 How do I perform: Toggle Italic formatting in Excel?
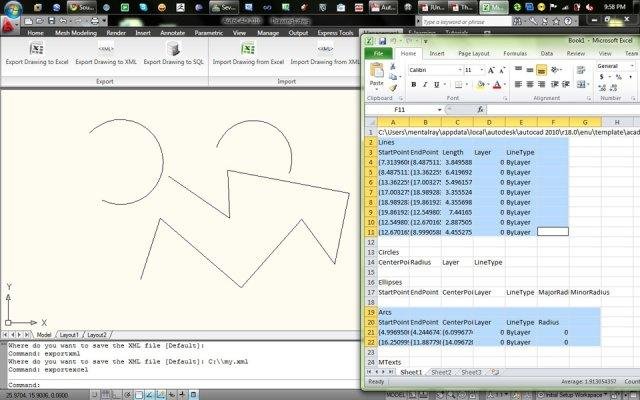click(426, 85)
